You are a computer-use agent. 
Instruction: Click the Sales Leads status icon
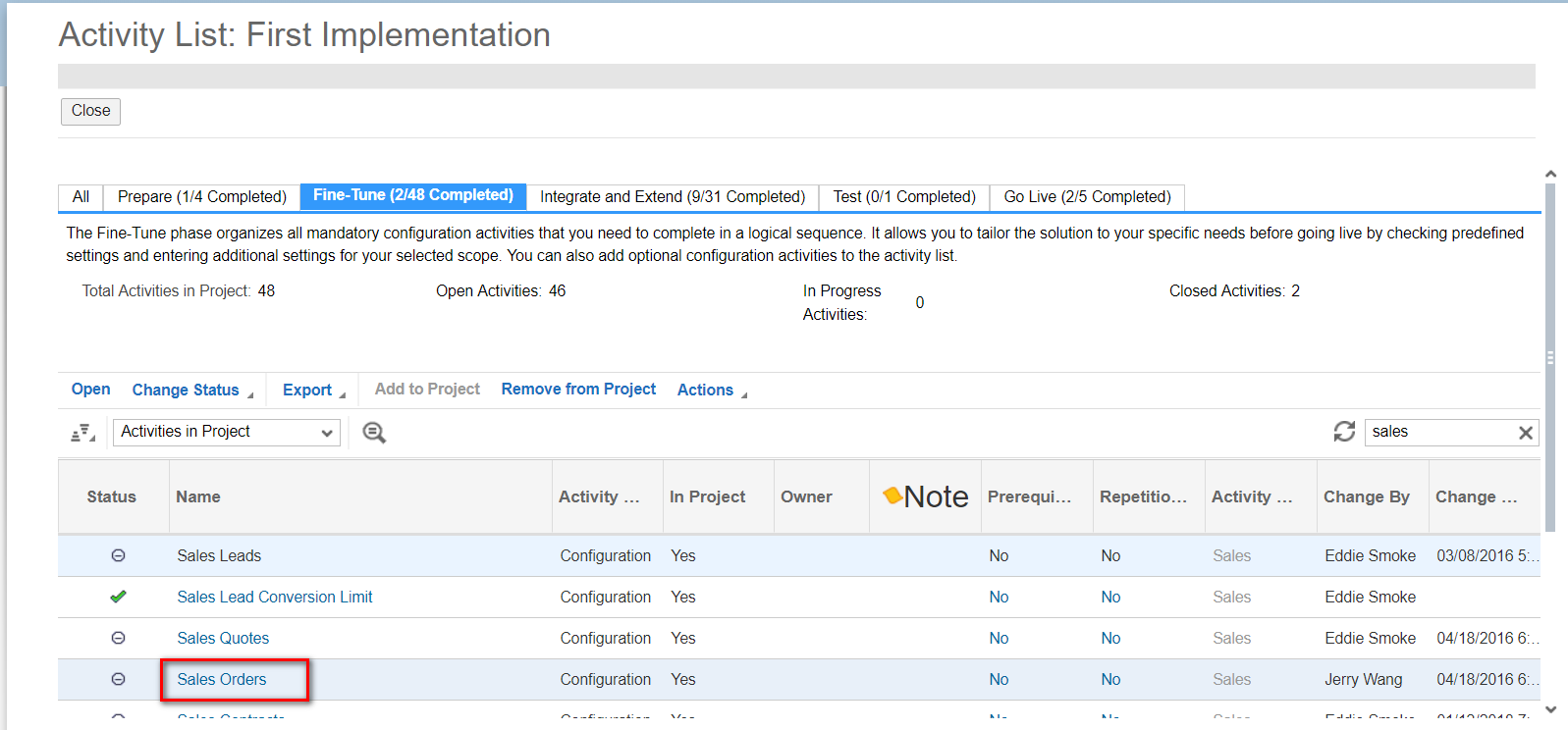118,555
